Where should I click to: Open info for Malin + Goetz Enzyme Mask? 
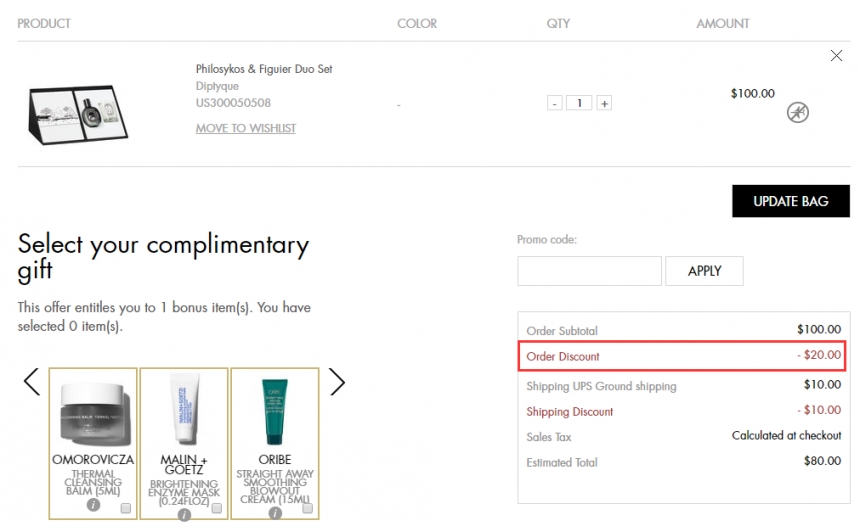click(x=184, y=514)
